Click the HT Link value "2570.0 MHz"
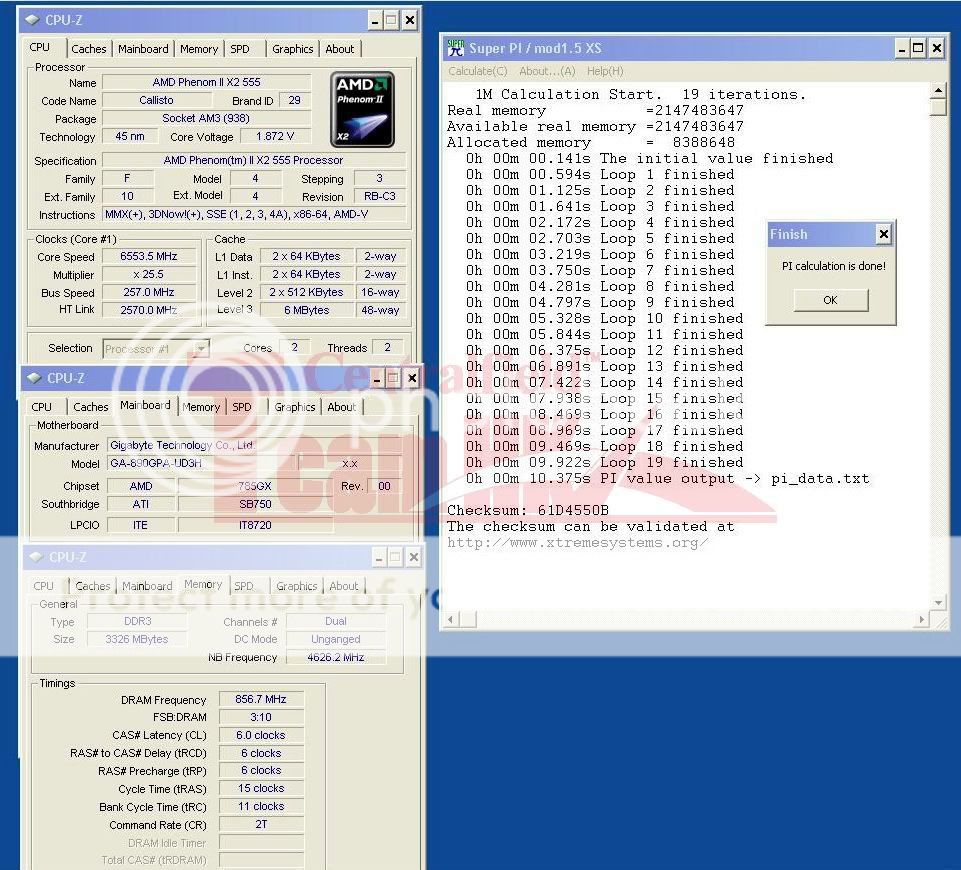Viewport: 961px width, 870px height. point(149,310)
